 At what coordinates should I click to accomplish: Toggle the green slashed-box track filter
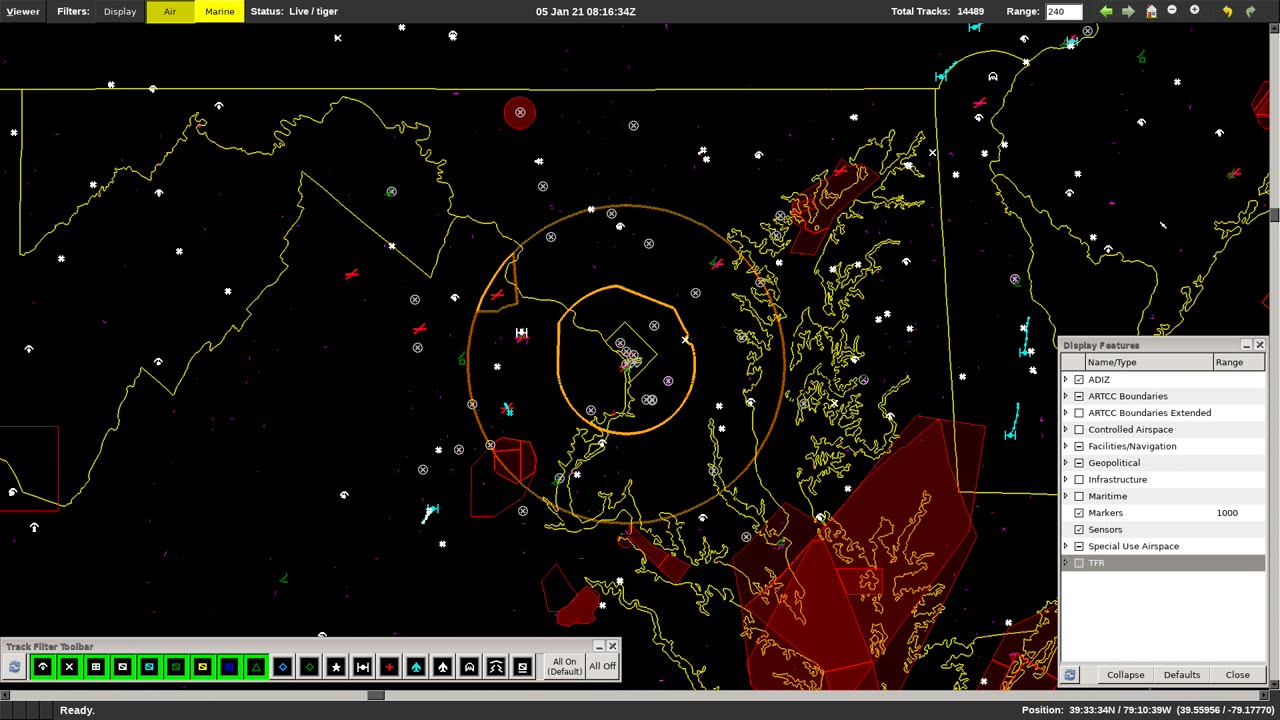point(176,667)
